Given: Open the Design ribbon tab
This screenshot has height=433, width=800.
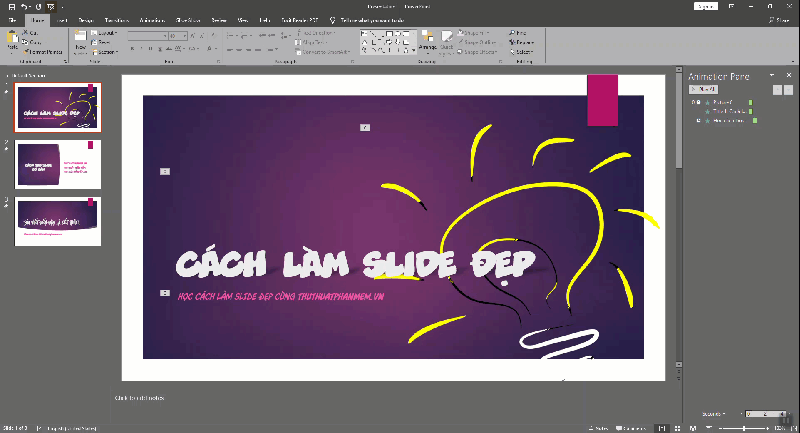Looking at the screenshot, I should [86, 20].
